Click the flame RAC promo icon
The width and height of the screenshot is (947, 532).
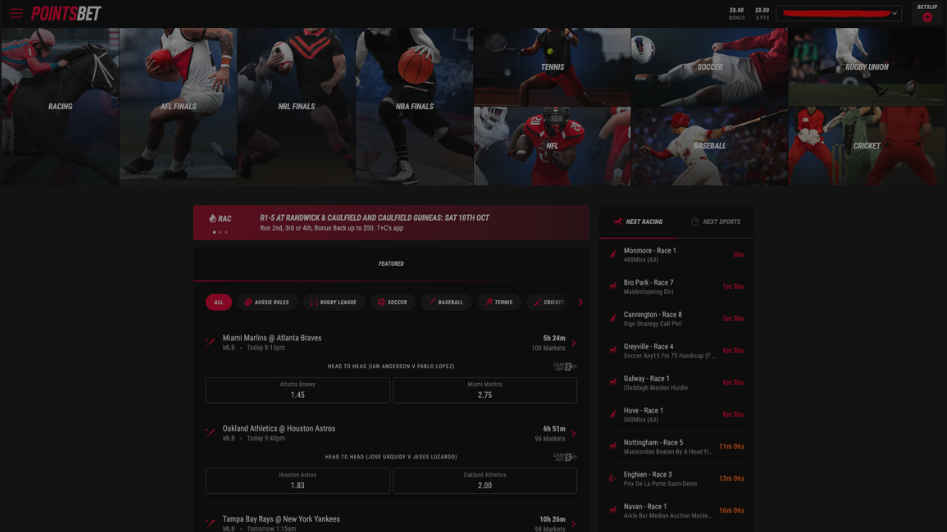pos(212,219)
